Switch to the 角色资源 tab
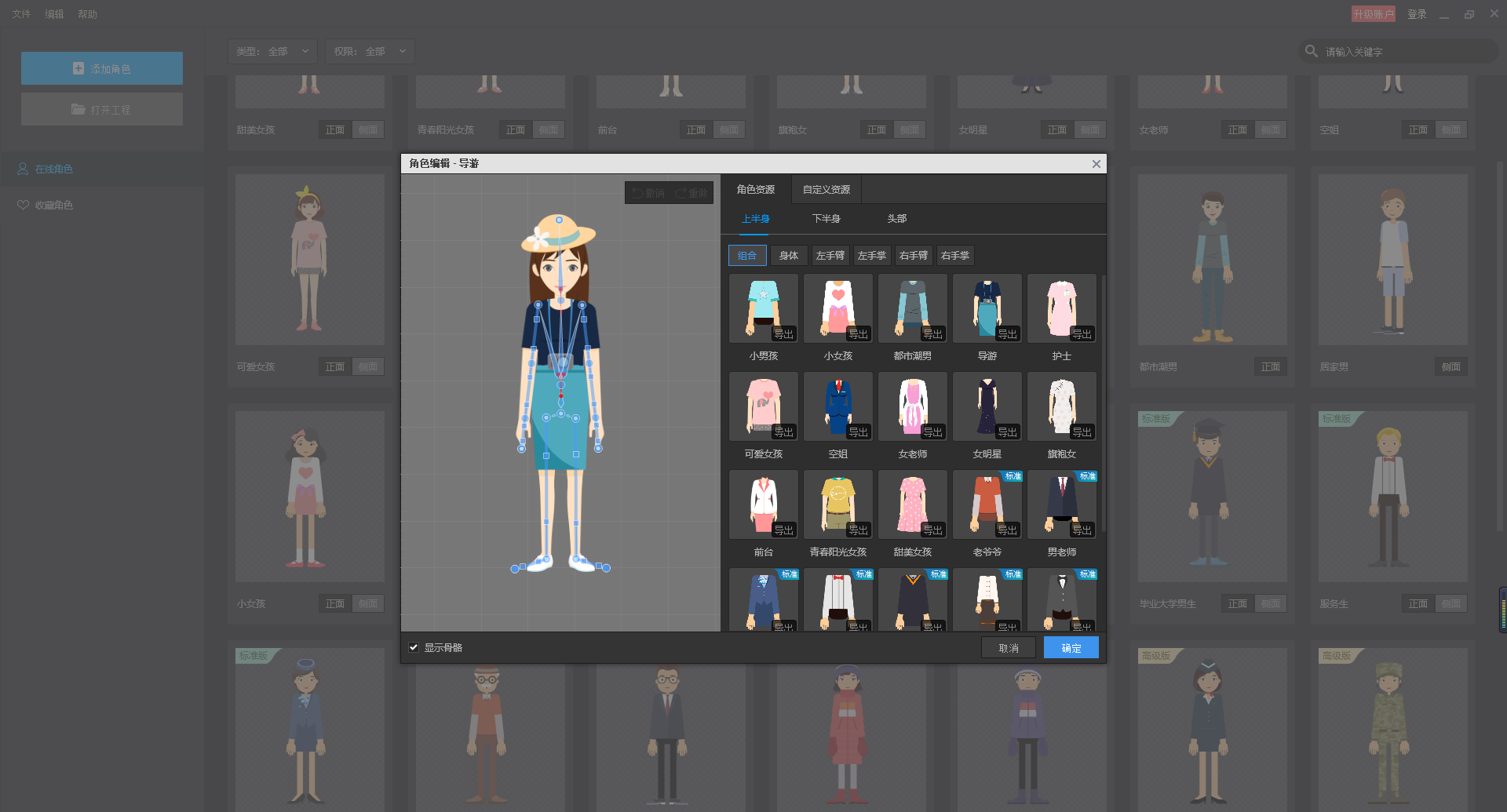 (x=756, y=190)
